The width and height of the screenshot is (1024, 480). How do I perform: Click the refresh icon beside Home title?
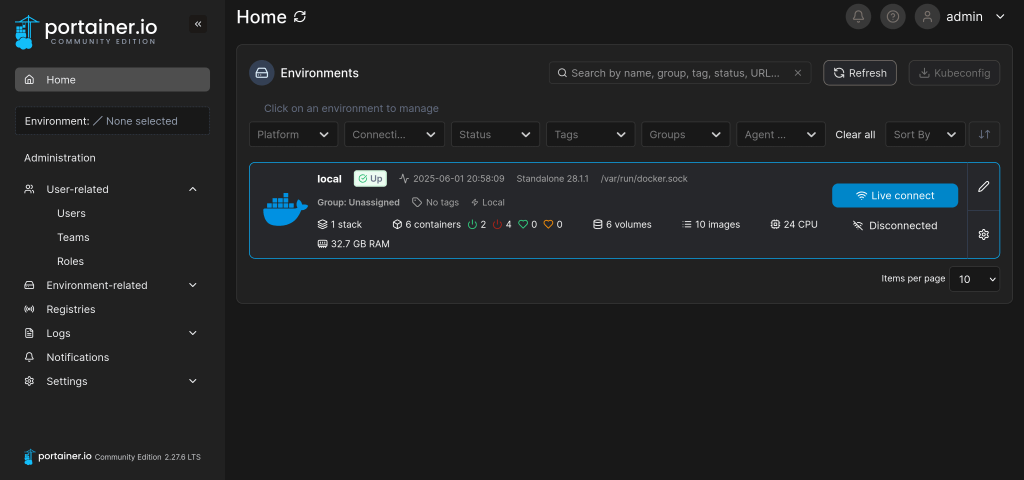[x=300, y=17]
